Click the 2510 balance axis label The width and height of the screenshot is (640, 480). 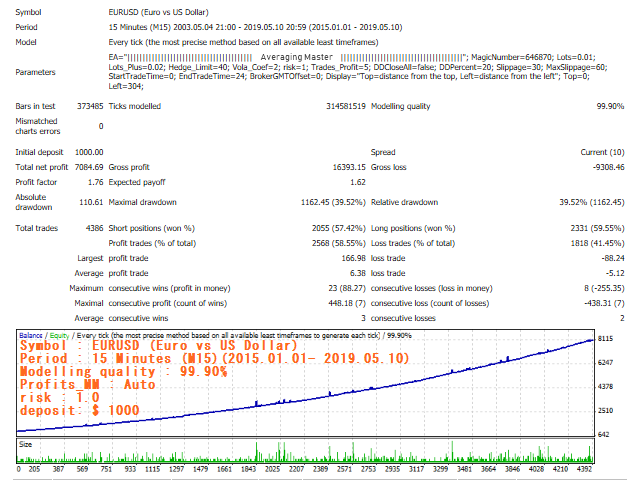point(605,411)
